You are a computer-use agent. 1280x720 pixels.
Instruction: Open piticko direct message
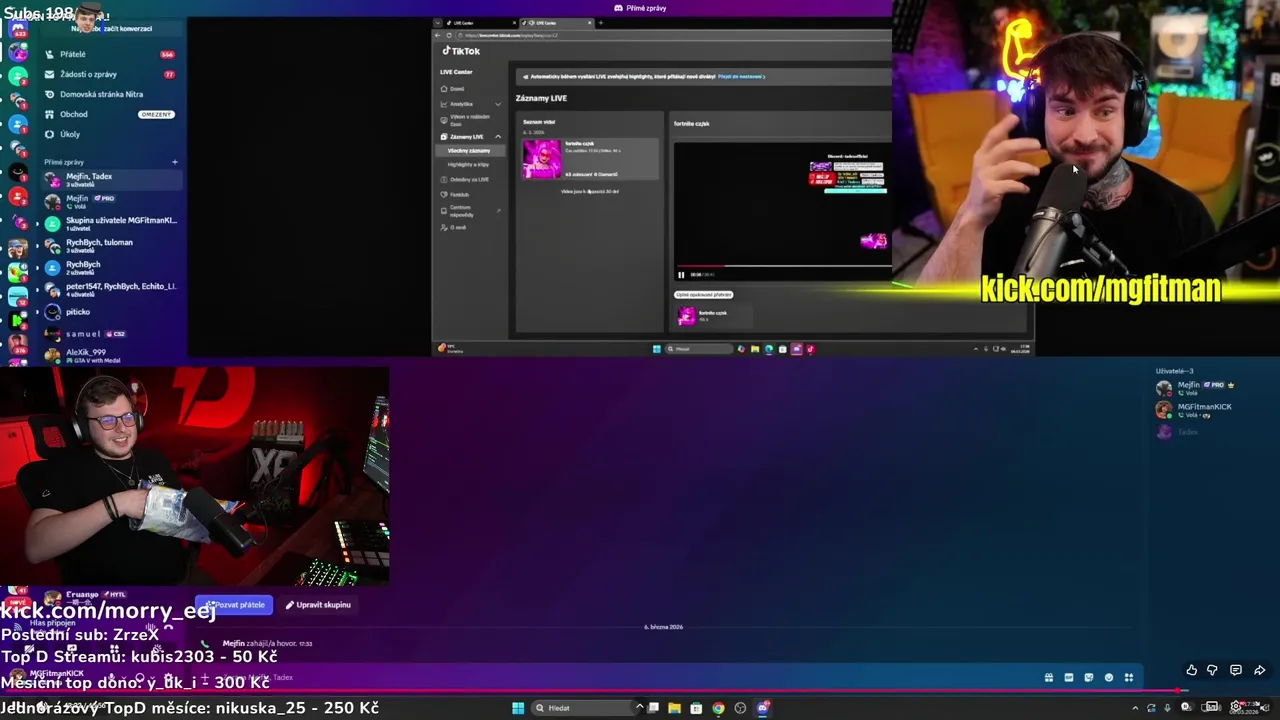pos(110,312)
